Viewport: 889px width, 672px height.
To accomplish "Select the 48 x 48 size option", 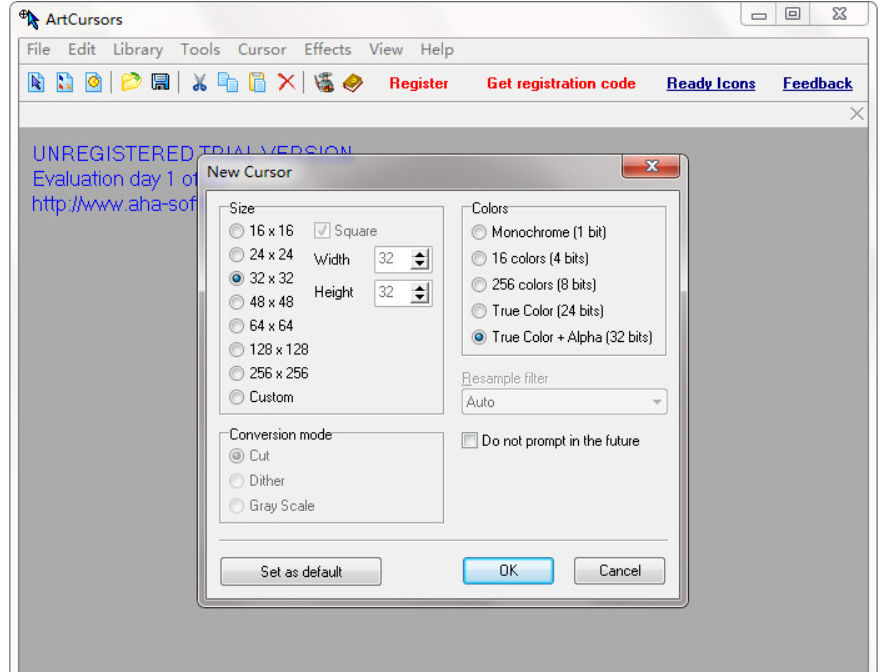I will point(237,302).
